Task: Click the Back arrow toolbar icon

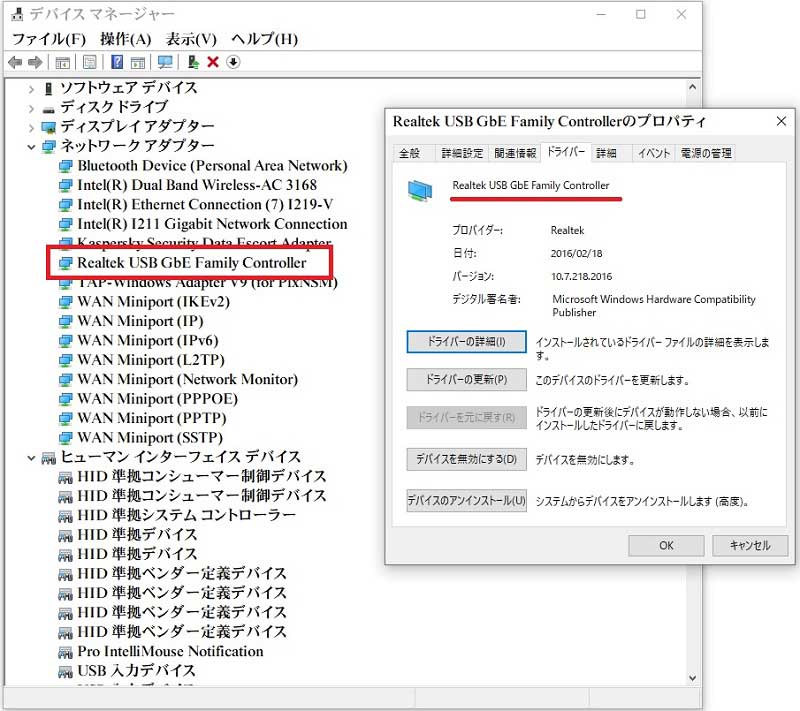Action: pos(15,62)
